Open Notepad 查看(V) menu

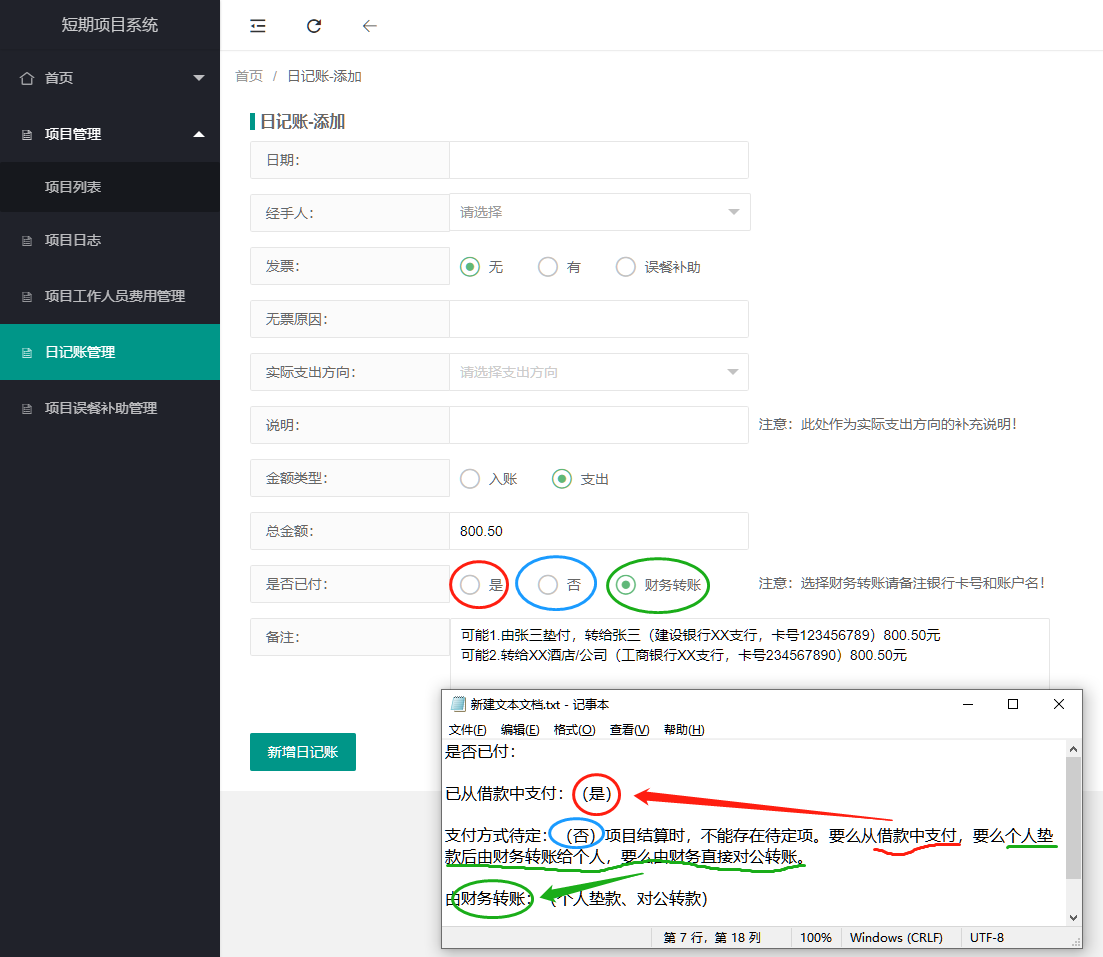629,730
